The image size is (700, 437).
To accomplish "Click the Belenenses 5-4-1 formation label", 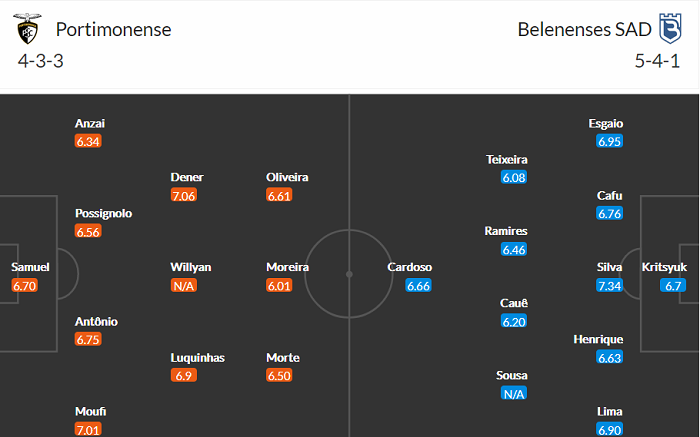I will (657, 60).
